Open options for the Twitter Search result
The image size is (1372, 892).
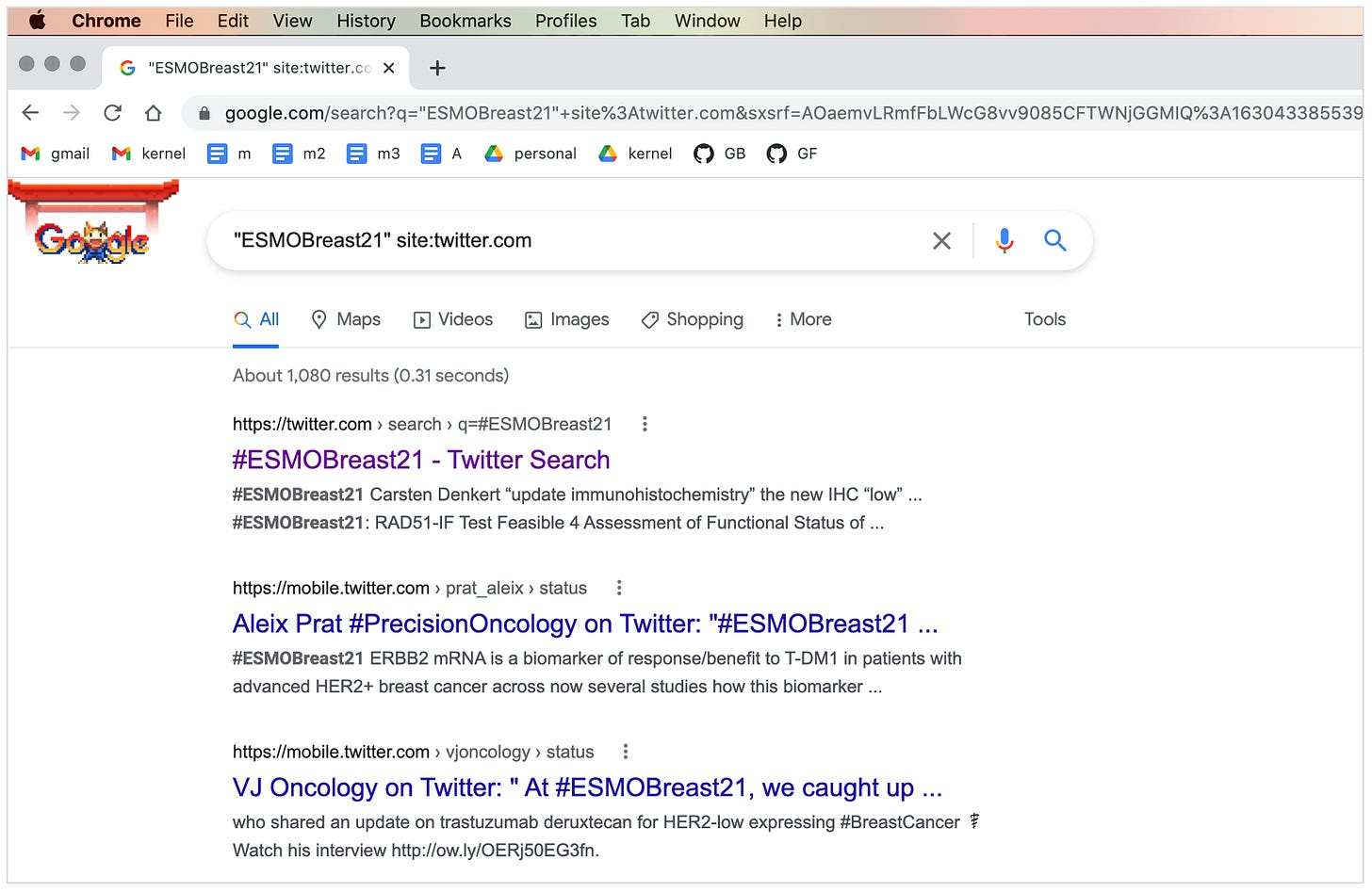pyautogui.click(x=645, y=425)
